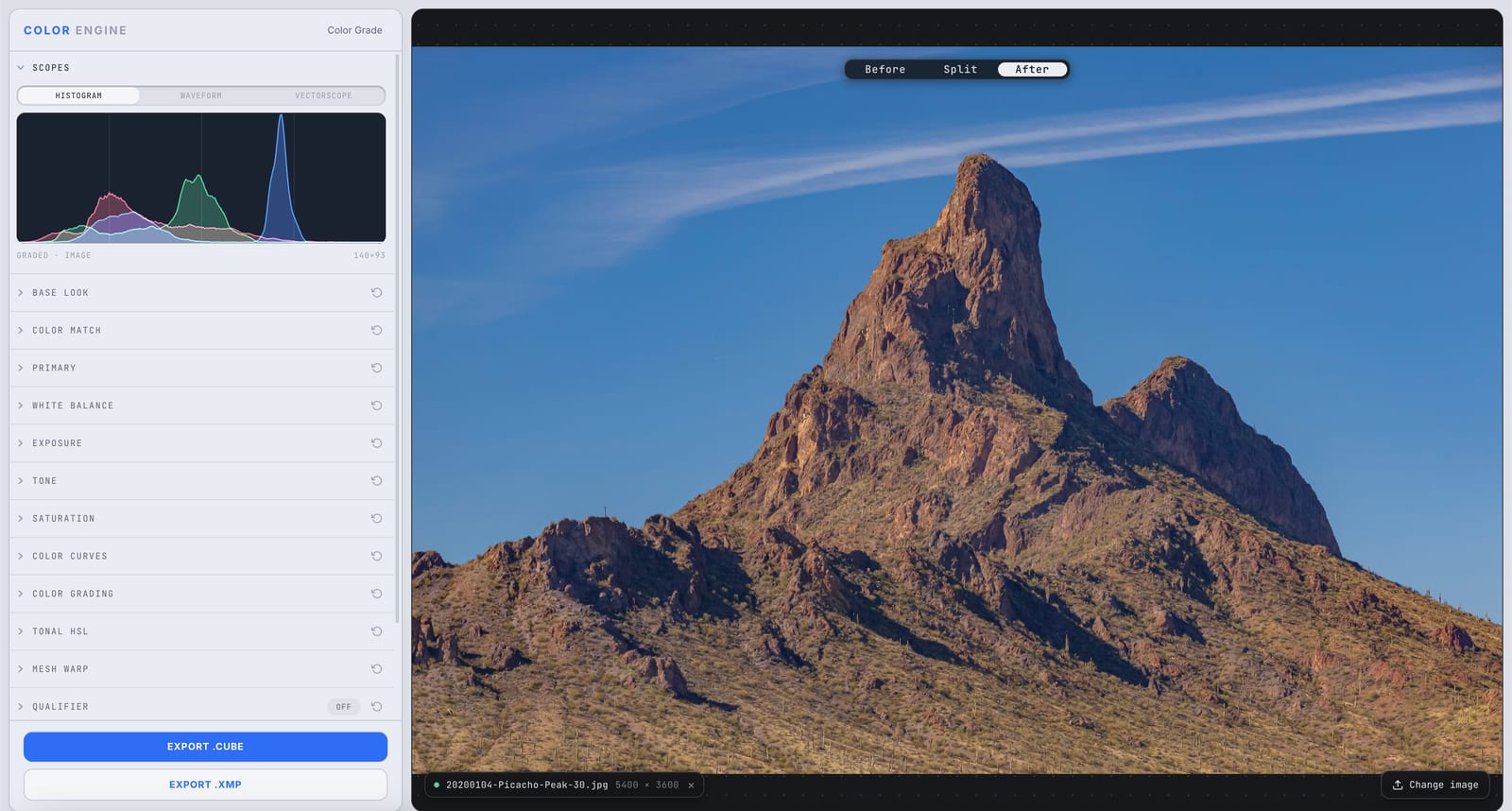Reset the Saturation section
1512x811 pixels.
(376, 519)
